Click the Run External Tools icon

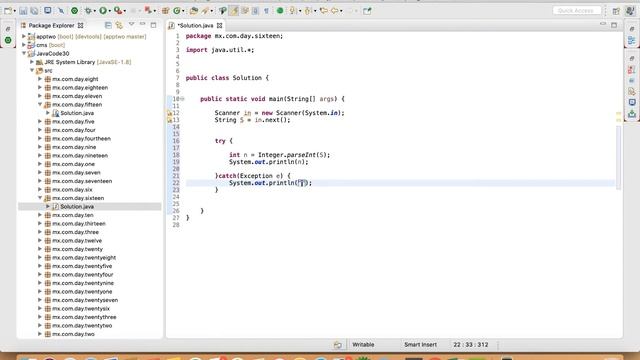[x=118, y=11]
